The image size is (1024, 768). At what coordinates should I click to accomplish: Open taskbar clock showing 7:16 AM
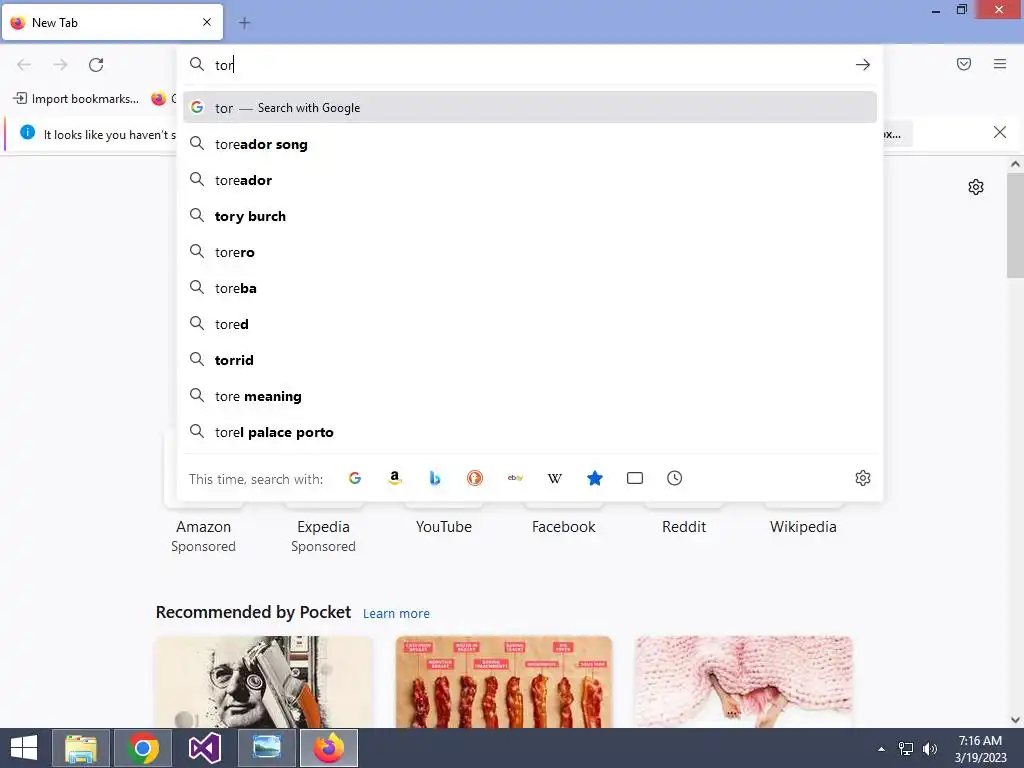980,749
